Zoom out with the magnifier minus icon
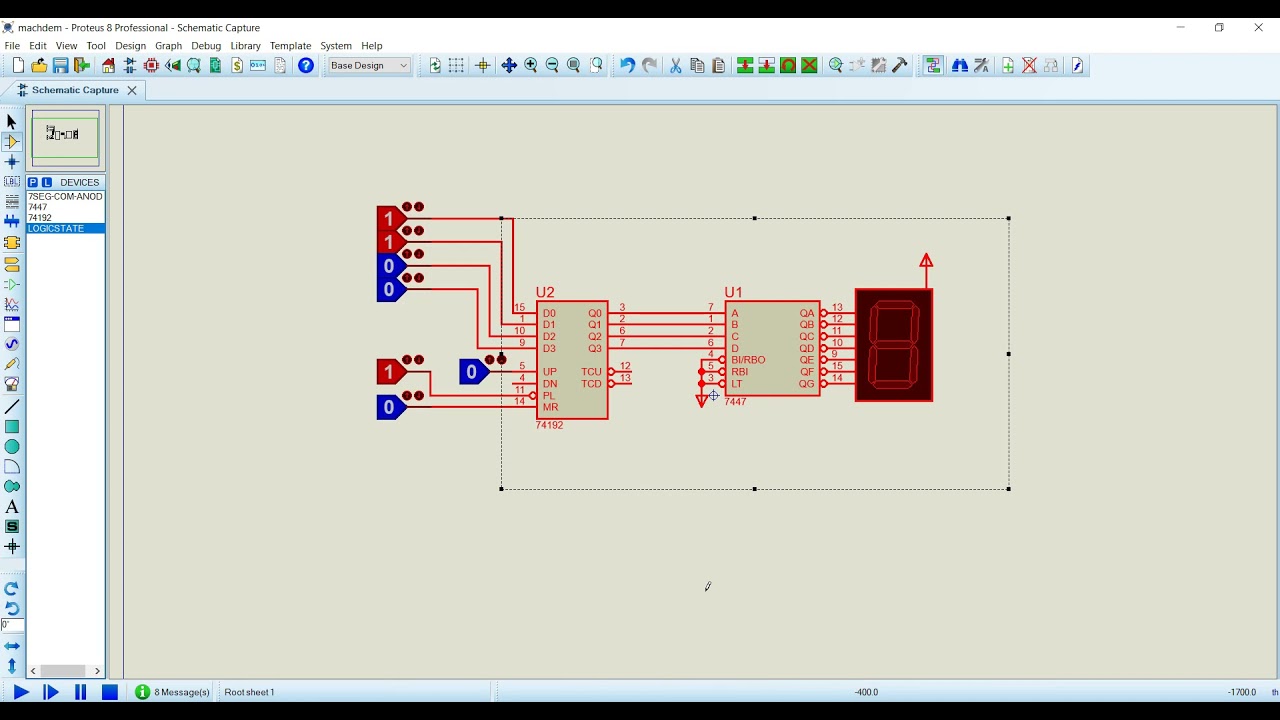Screen dimensions: 1280x720 click(552, 66)
